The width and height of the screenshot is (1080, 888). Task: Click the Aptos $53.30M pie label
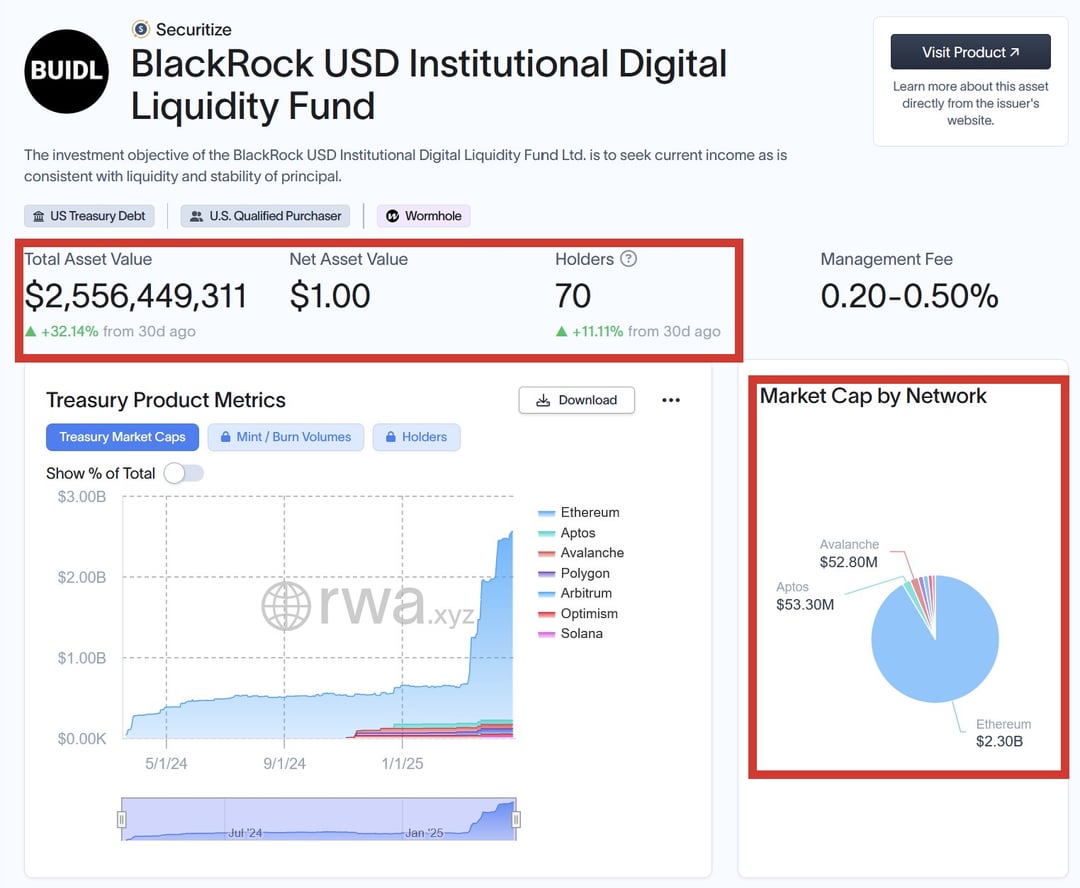tap(804, 596)
